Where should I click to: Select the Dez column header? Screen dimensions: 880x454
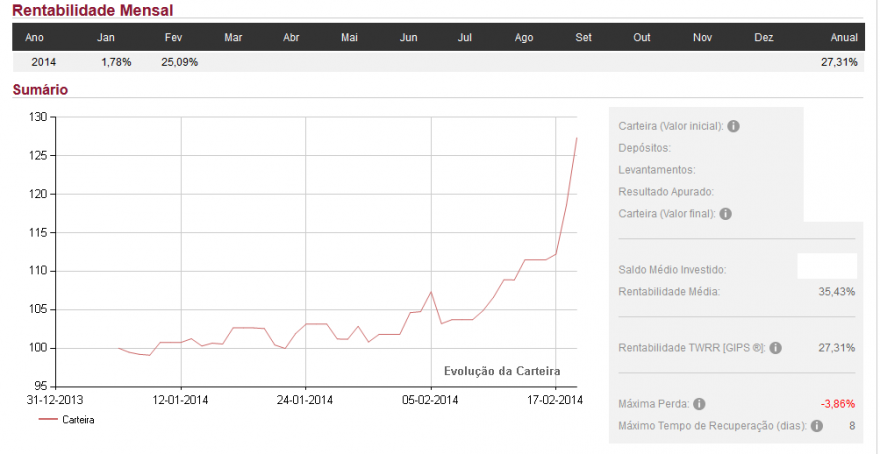(x=764, y=38)
